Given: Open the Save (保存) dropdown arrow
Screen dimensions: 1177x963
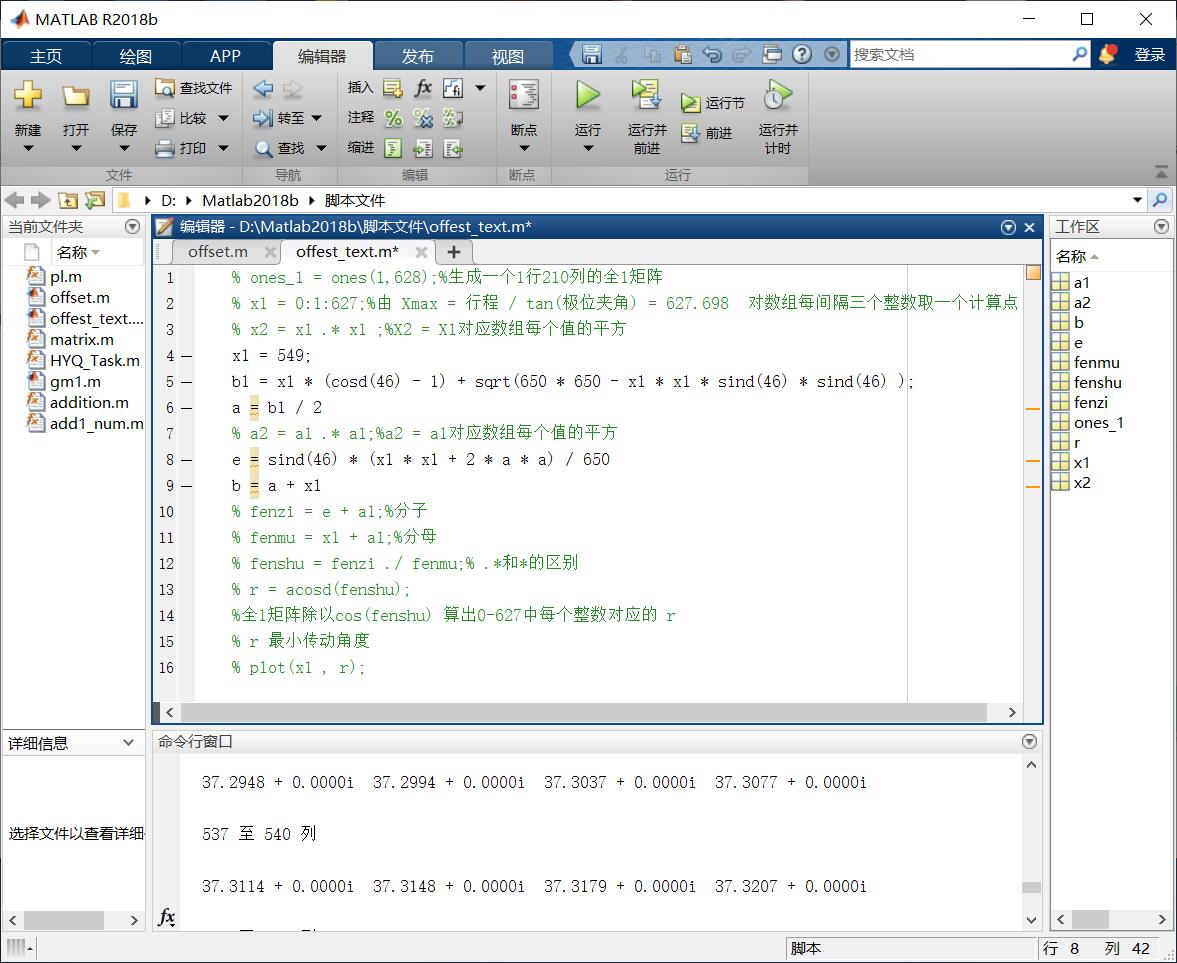Looking at the screenshot, I should (x=124, y=149).
